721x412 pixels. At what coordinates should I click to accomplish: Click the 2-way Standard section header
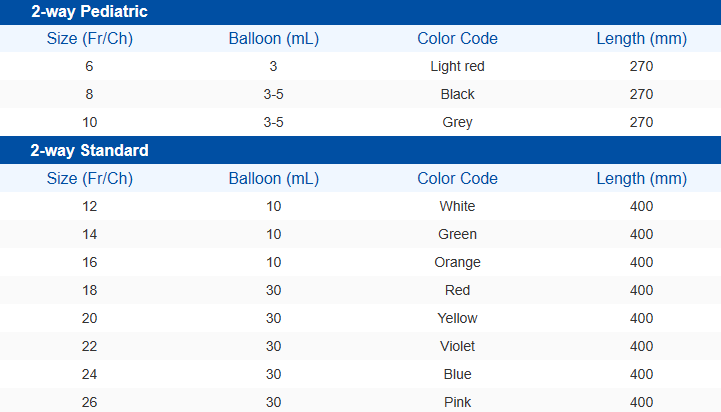point(90,151)
